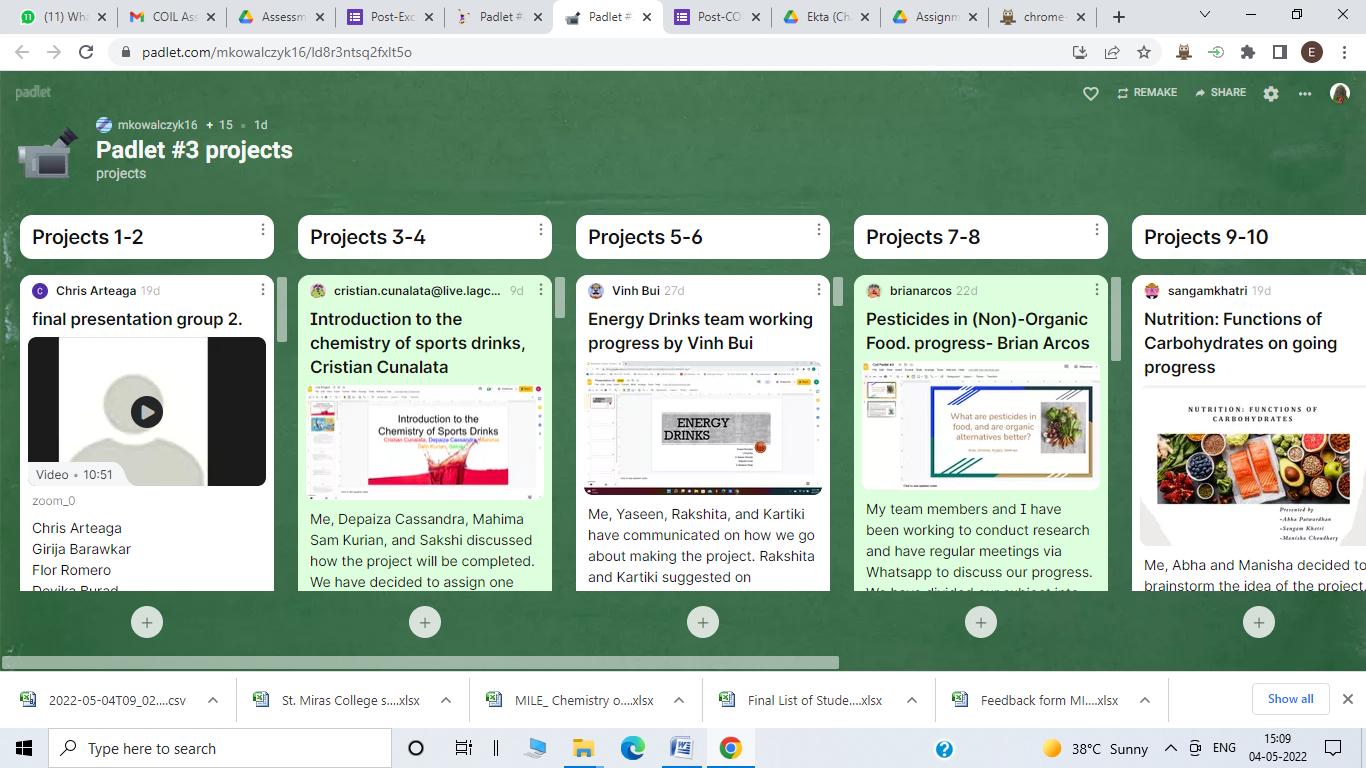The image size is (1366, 768).
Task: Click the heart icon to like the padlet
Action: (x=1089, y=92)
